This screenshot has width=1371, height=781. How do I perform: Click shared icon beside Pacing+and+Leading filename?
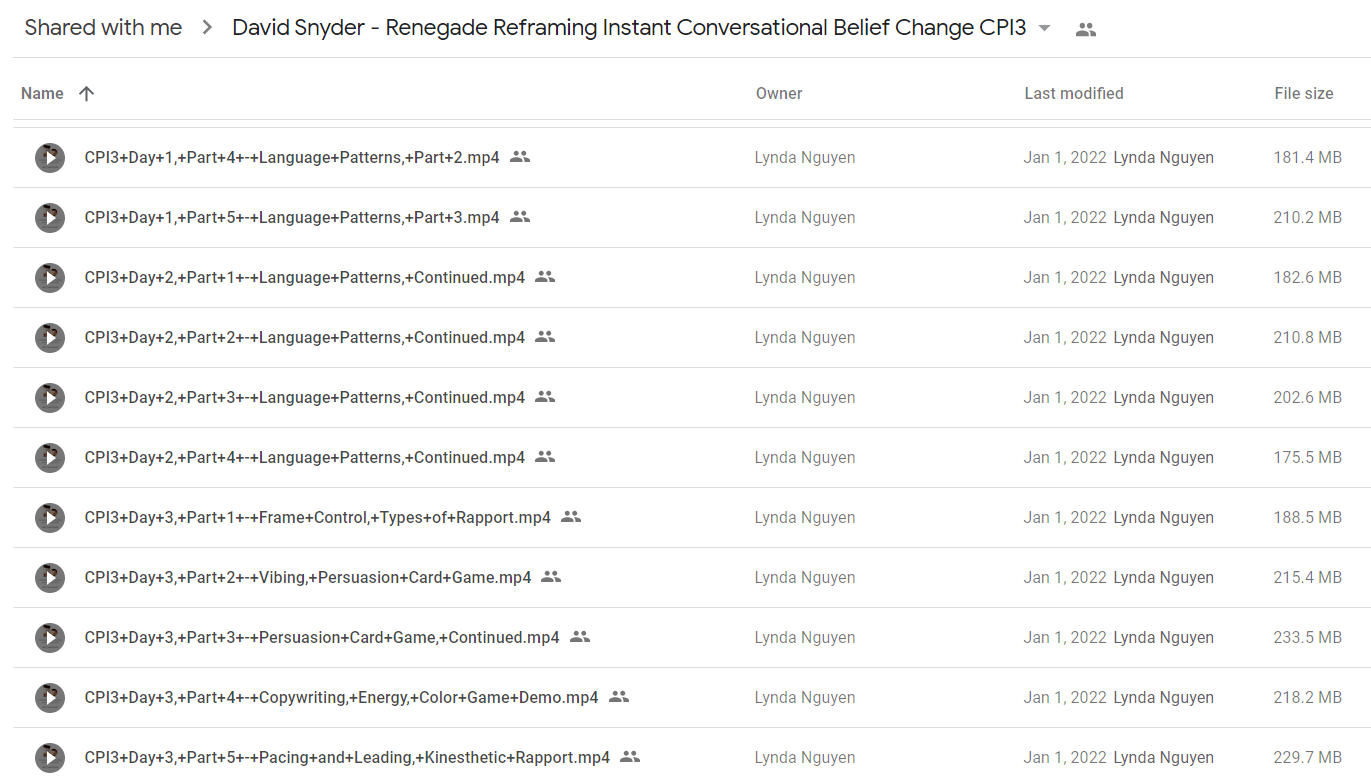(630, 757)
